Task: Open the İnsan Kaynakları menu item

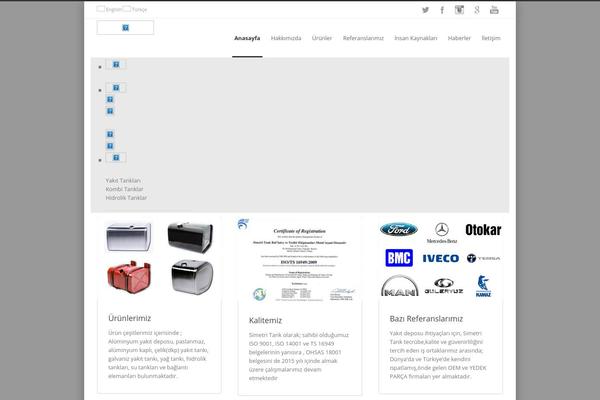Action: point(416,38)
